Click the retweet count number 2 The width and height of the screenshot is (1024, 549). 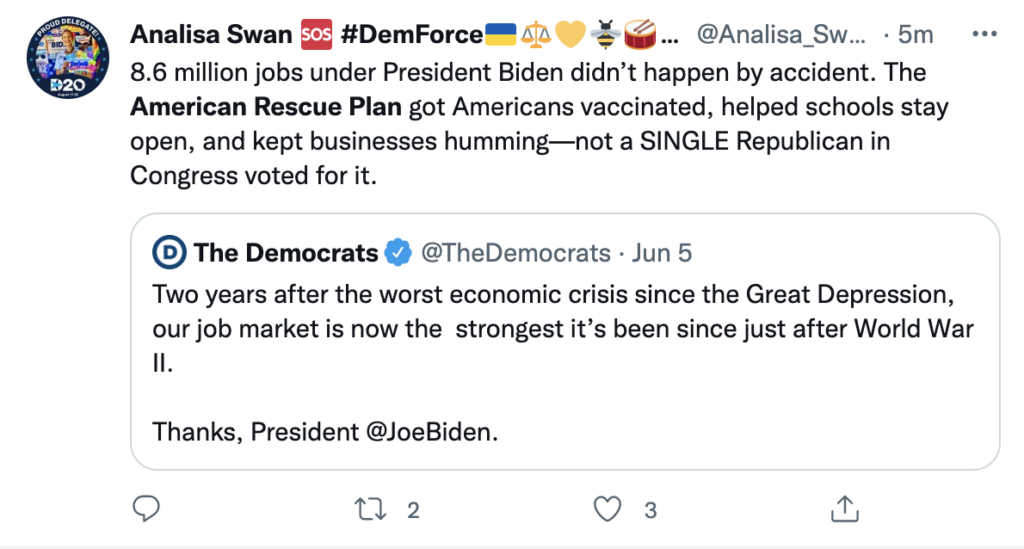click(413, 510)
